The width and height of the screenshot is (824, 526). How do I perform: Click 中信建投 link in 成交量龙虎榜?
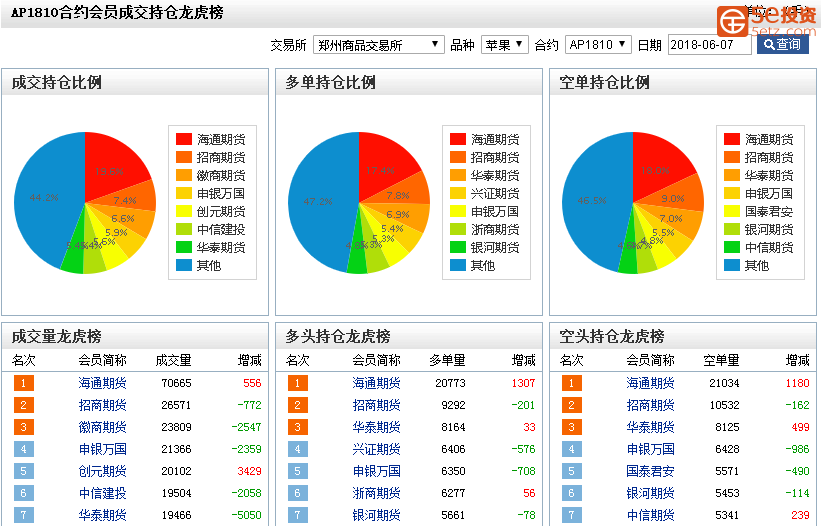(x=102, y=493)
